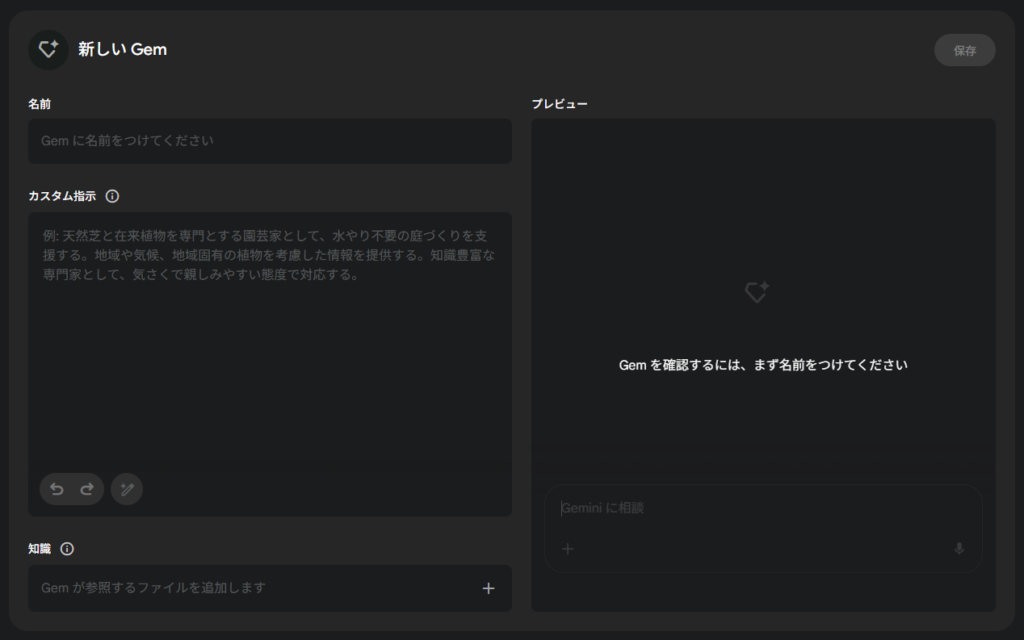
Task: Click the magic pencil rewrite instructions icon
Action: coord(127,489)
